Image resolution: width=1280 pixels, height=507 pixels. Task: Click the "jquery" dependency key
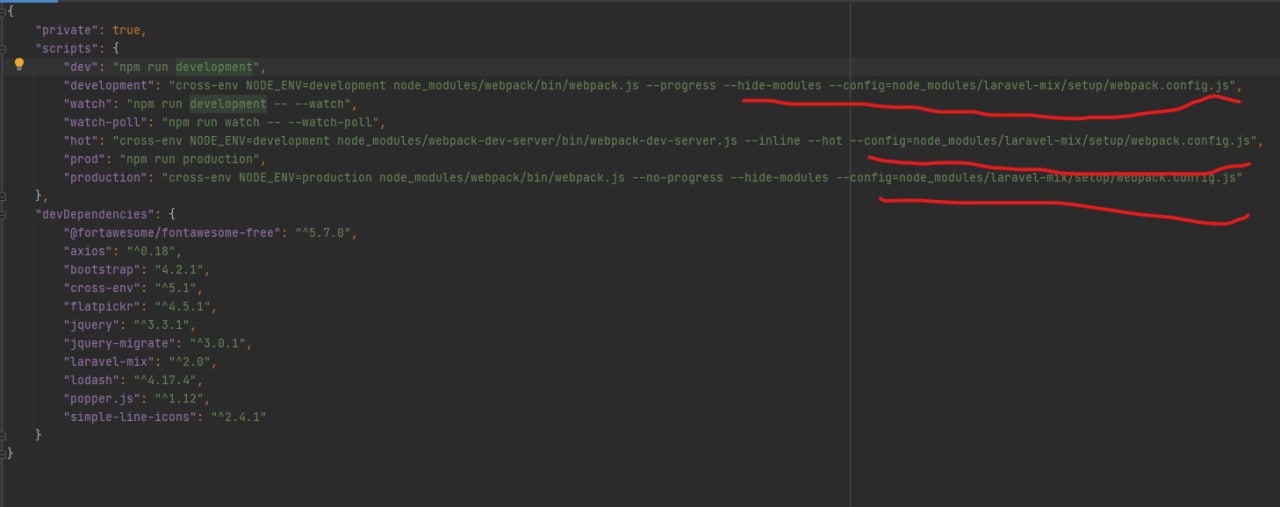[91, 325]
